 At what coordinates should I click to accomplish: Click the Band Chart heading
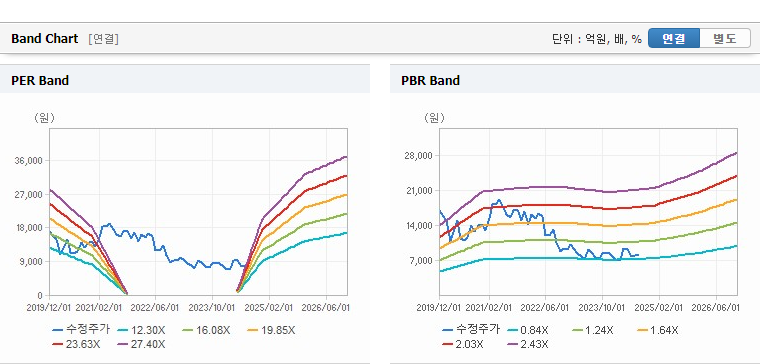45,39
